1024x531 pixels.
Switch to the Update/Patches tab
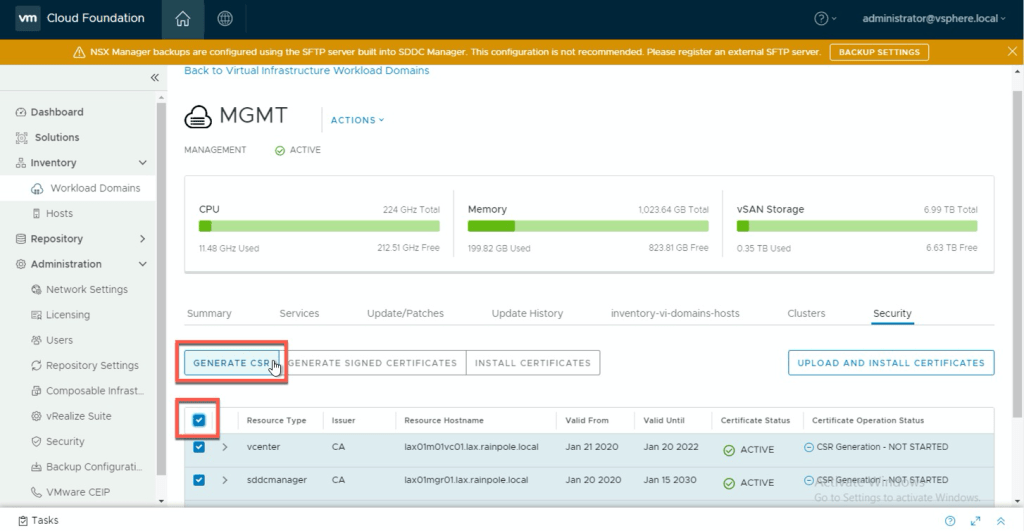tap(405, 313)
